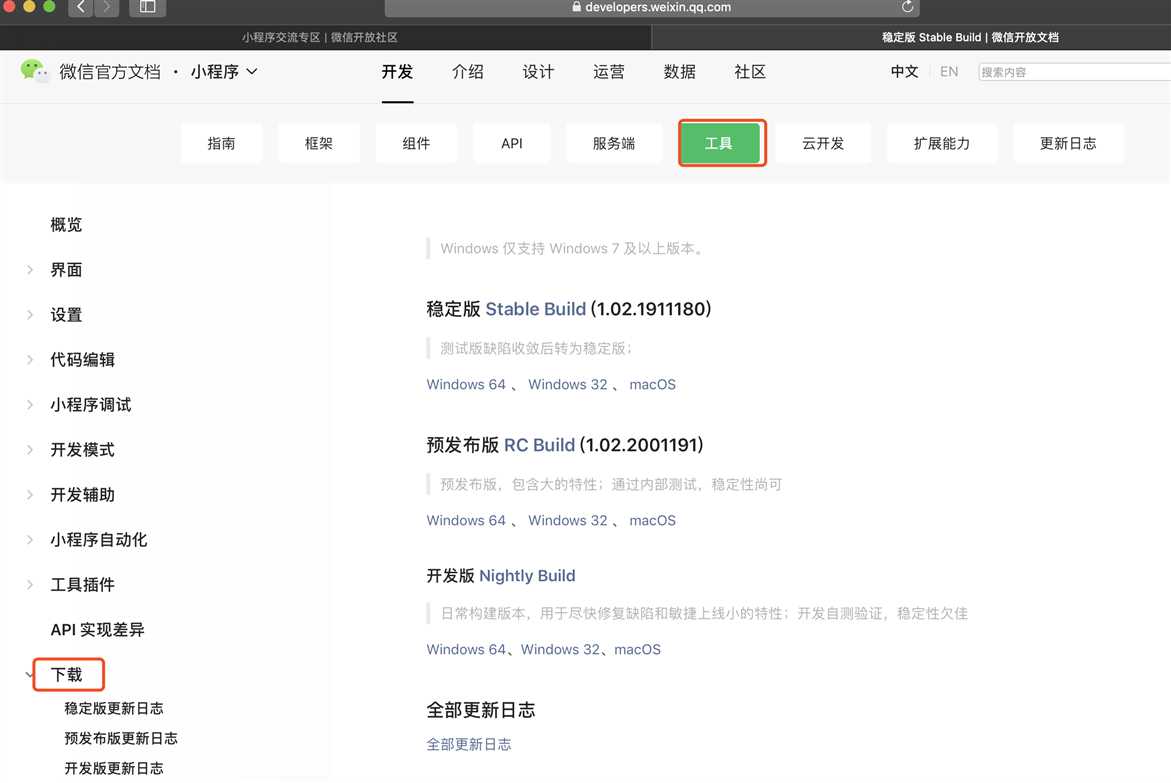Click the address bar lock icon
The image size is (1171, 783).
click(577, 7)
